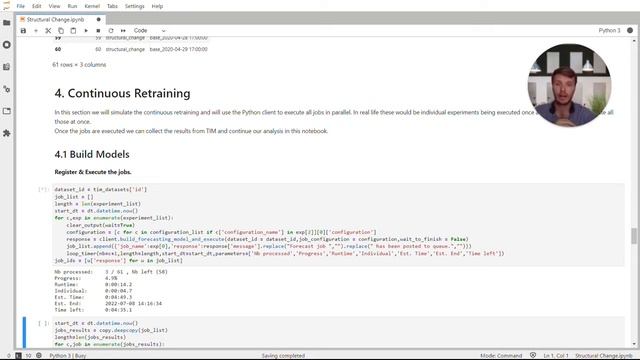The image size is (640, 360).
Task: Click the '4. Continuous Retraining' heading
Action: 122,93
